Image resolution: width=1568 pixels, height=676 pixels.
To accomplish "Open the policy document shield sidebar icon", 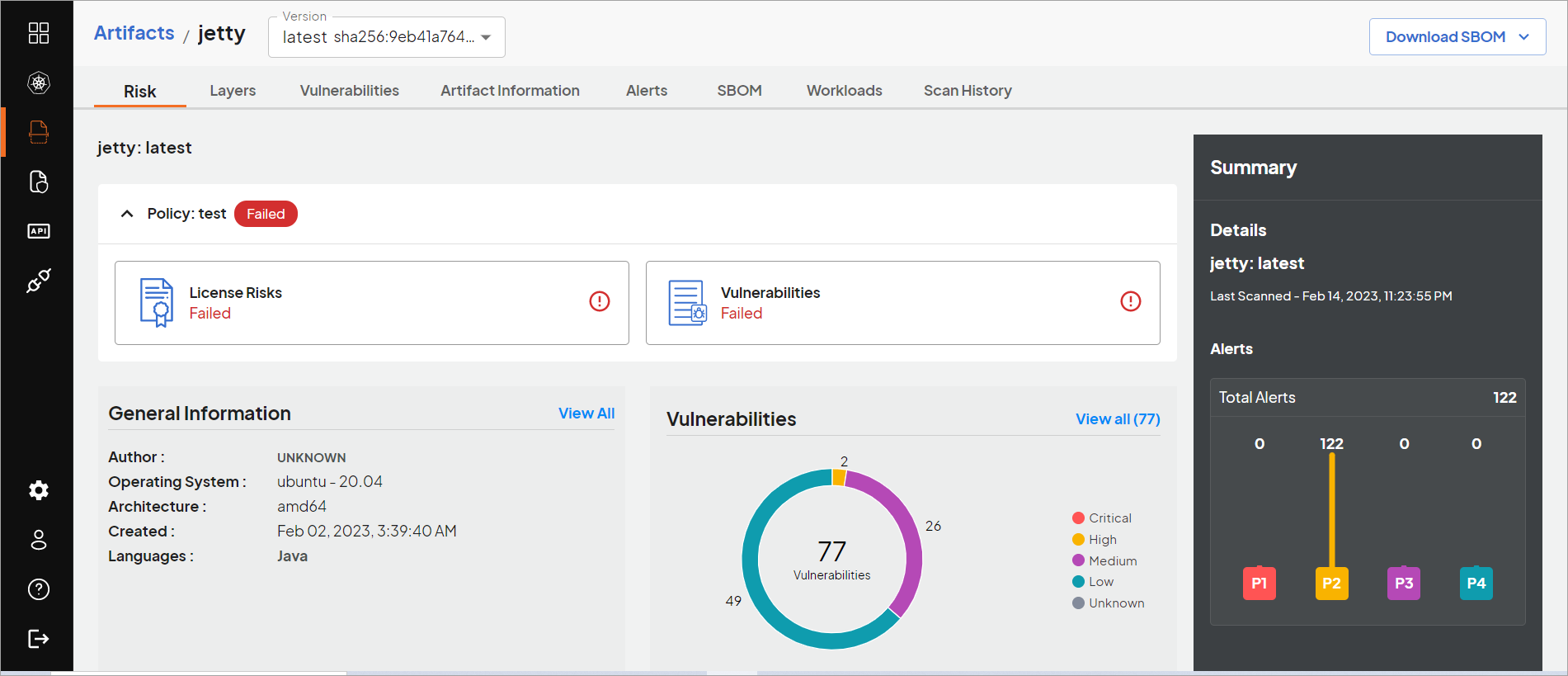I will tap(39, 182).
